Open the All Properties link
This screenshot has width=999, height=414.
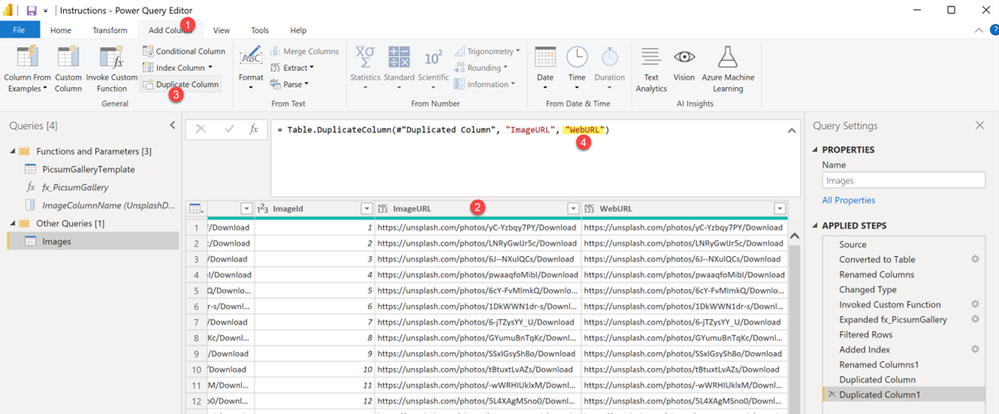pos(849,200)
